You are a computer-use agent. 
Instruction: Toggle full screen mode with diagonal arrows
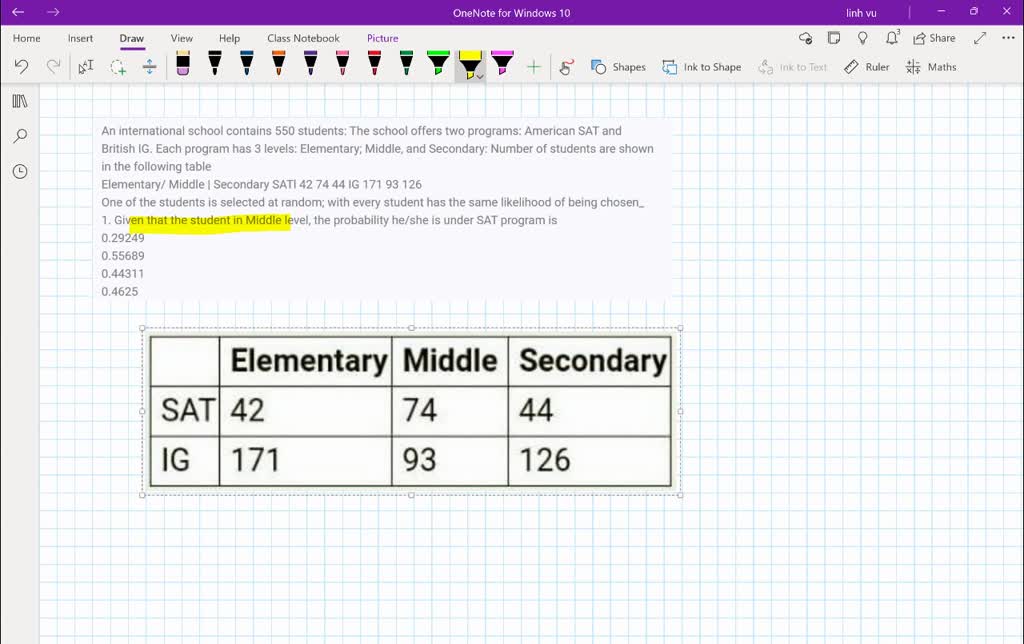click(979, 37)
